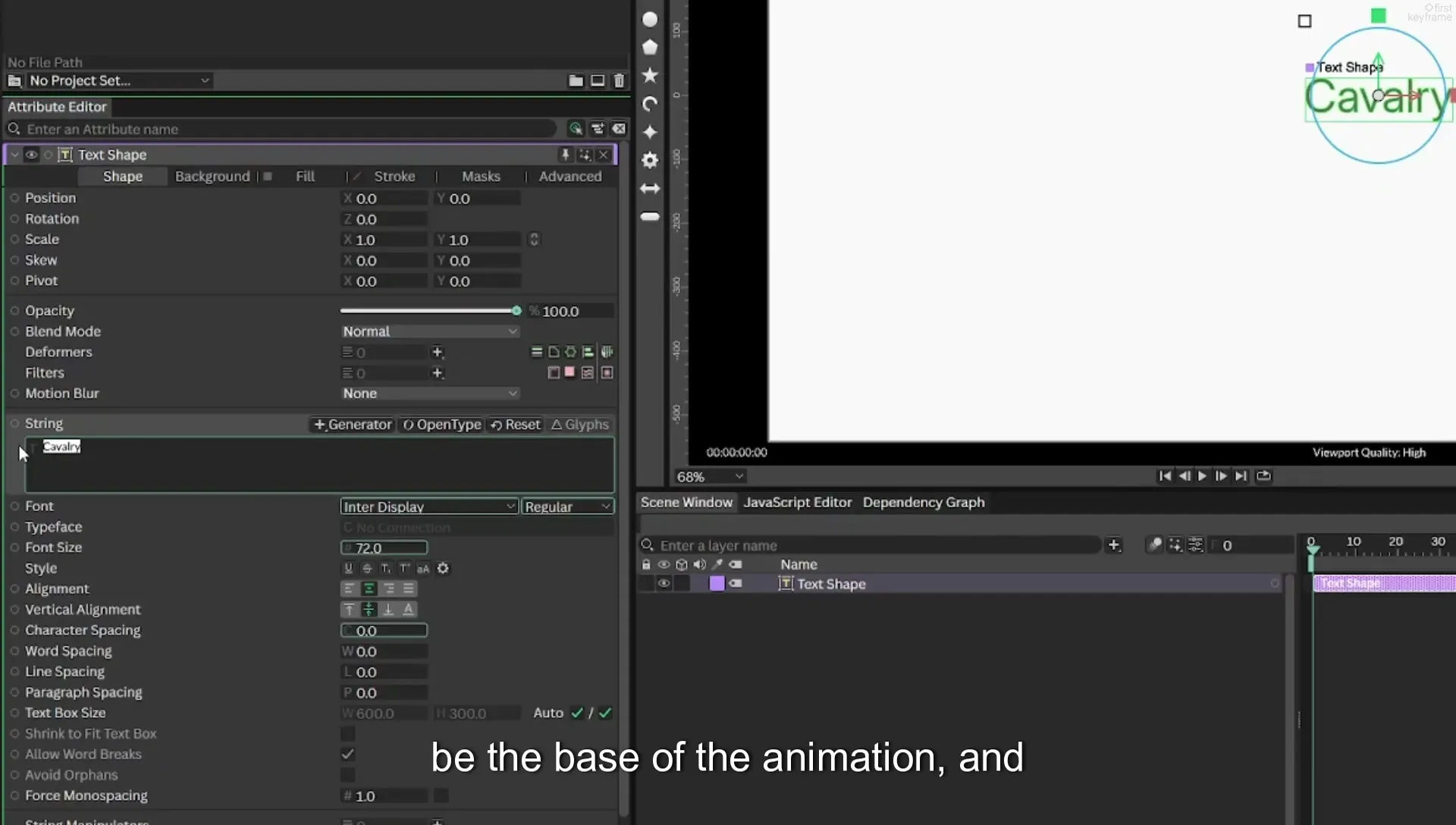Click the trash icon beside project set
Screen dimensions: 1456x825
[619, 80]
